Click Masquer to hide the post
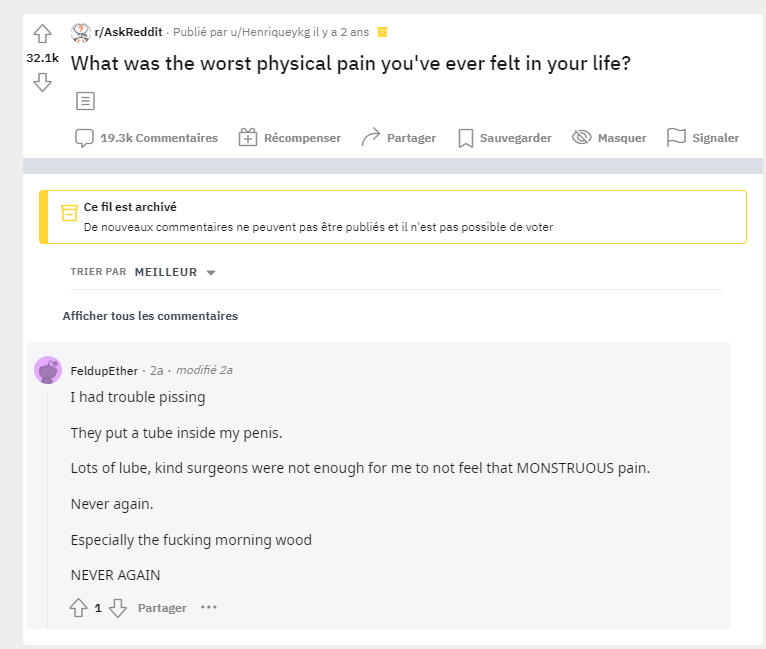The height and width of the screenshot is (649, 766). click(x=609, y=138)
